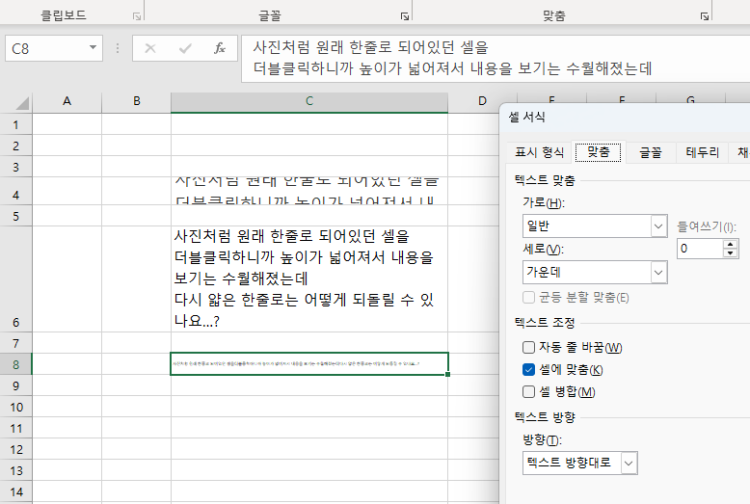Select row 4 header

pyautogui.click(x=16, y=191)
